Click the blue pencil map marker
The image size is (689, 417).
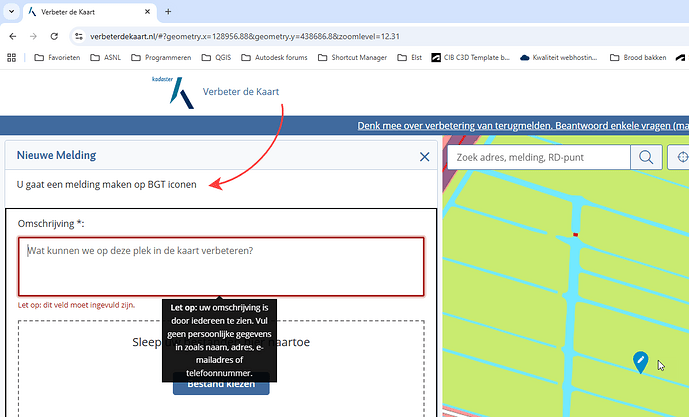641,361
